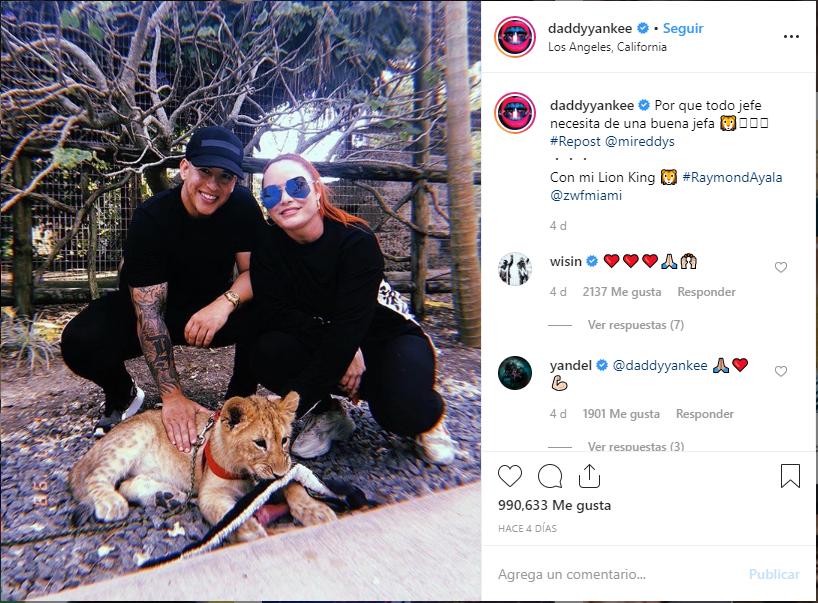Image resolution: width=818 pixels, height=603 pixels.
Task: Open the three-dot options menu
Action: [x=791, y=37]
